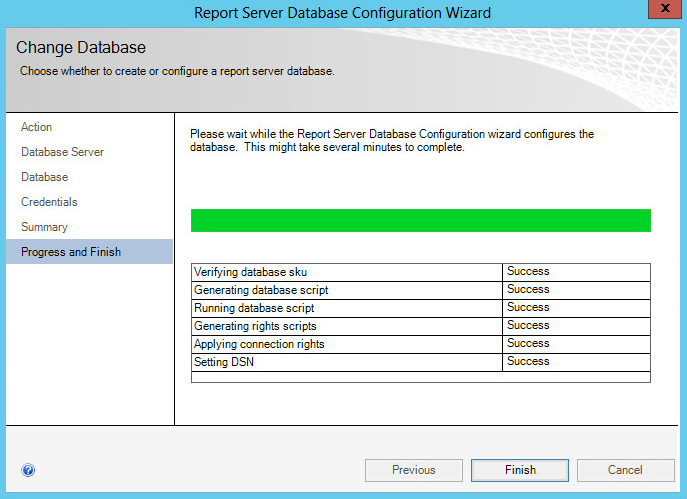Click the green progress bar
This screenshot has height=499, width=687.
(421, 220)
